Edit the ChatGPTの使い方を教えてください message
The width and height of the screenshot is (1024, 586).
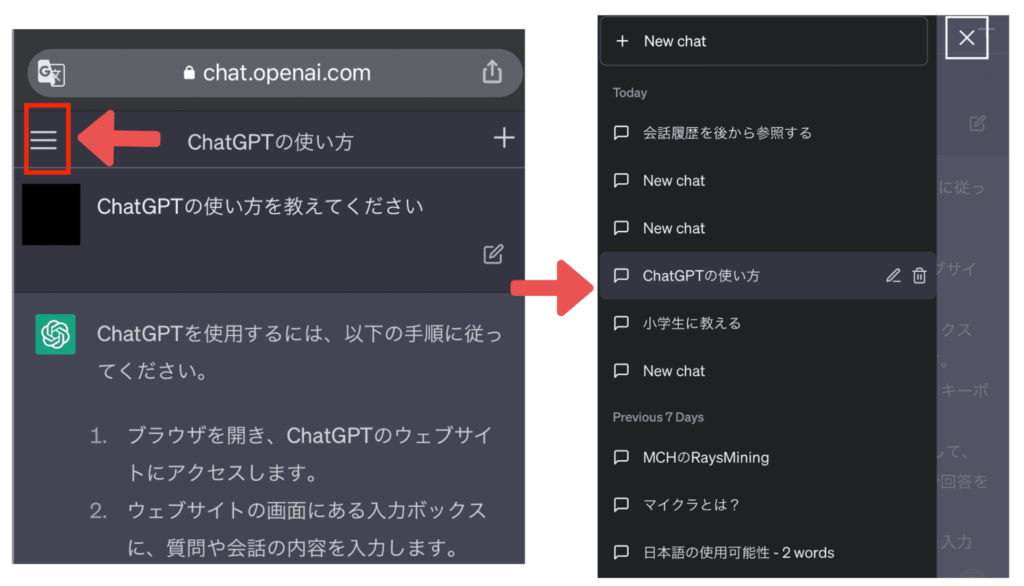coord(493,254)
